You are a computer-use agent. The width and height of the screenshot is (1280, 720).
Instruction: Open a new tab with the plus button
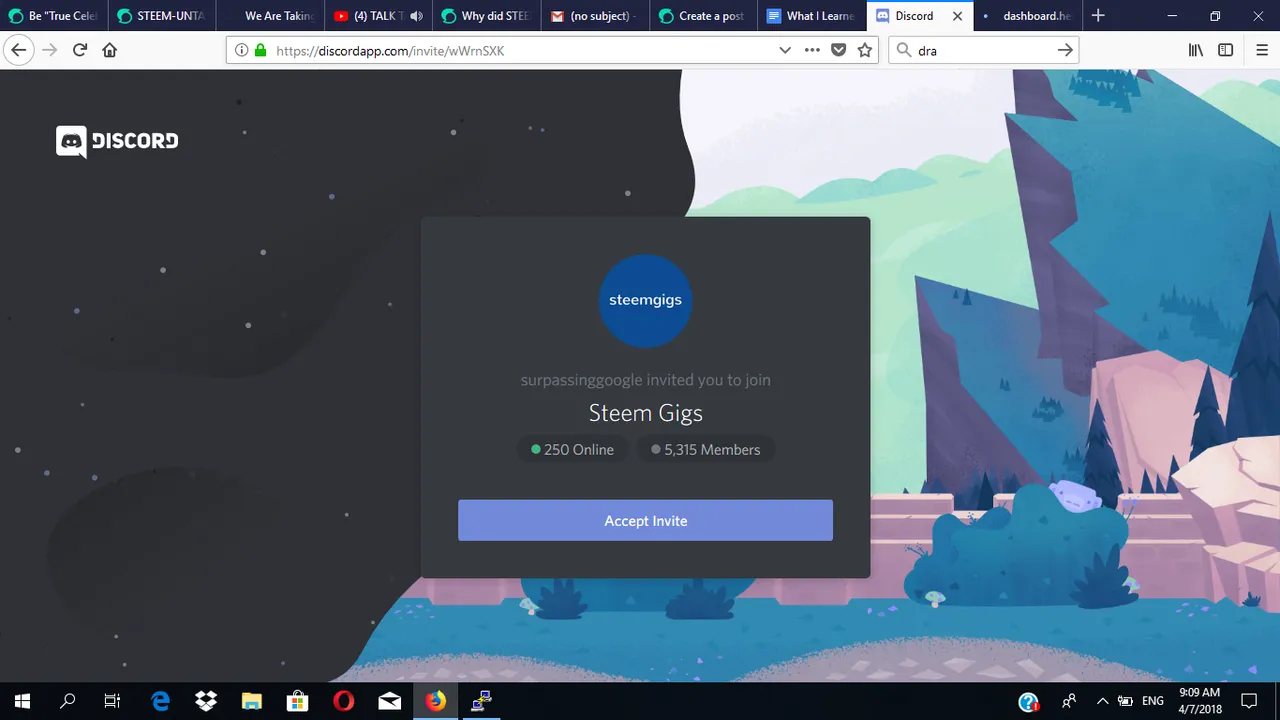coord(1098,16)
